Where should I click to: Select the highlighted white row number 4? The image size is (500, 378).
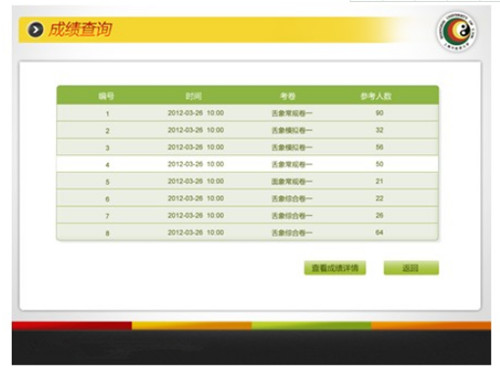247,164
